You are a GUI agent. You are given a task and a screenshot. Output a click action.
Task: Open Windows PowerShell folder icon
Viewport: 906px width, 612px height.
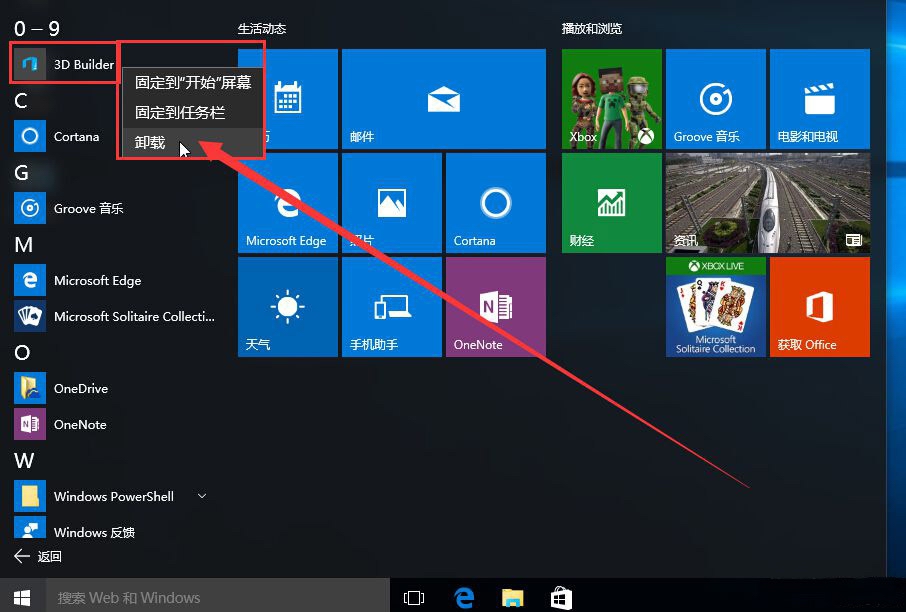(x=29, y=496)
